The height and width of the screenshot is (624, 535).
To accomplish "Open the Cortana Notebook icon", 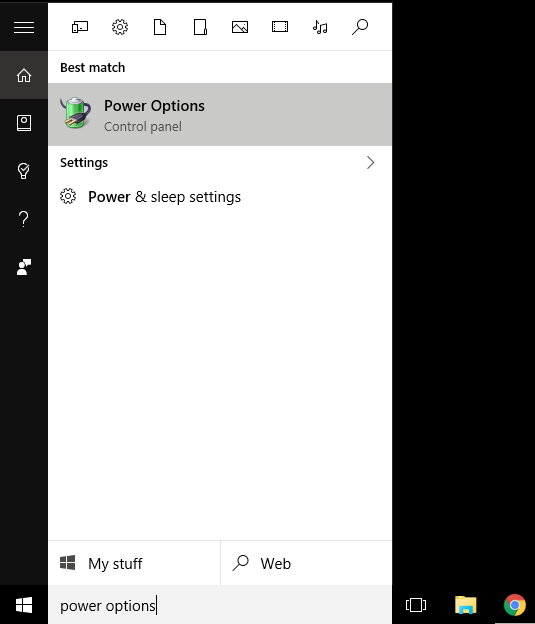I will [24, 123].
